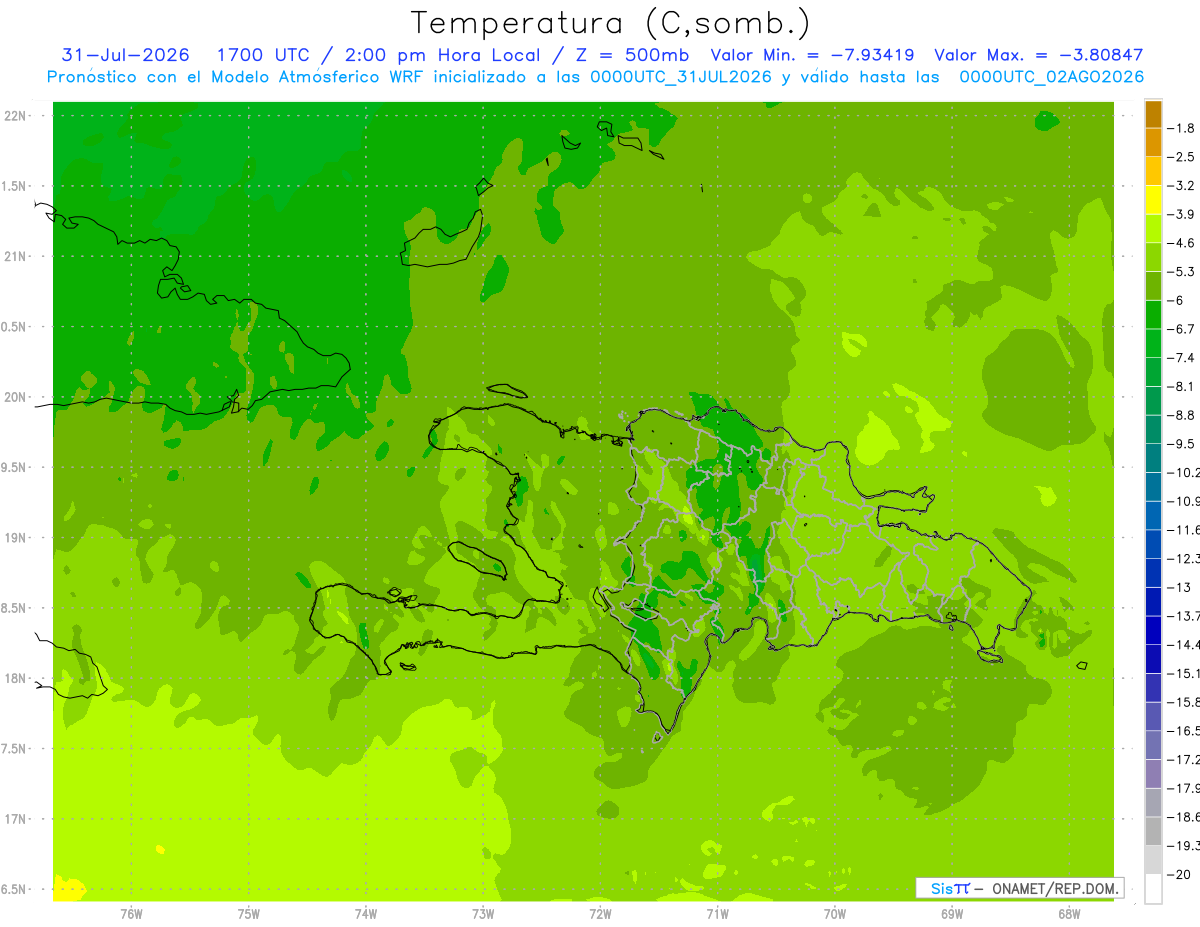The image size is (1200, 927).
Task: Click the "-20" colorbar value
Action: coord(1181,874)
